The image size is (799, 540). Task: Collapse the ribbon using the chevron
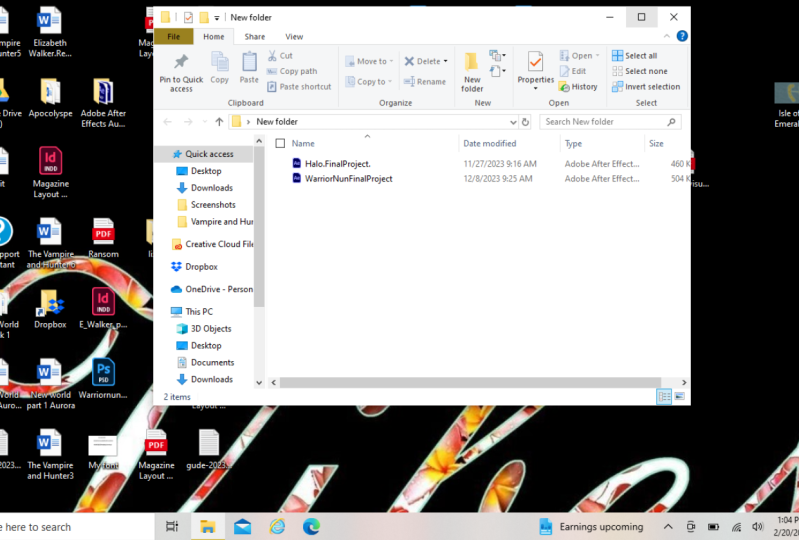[x=665, y=36]
